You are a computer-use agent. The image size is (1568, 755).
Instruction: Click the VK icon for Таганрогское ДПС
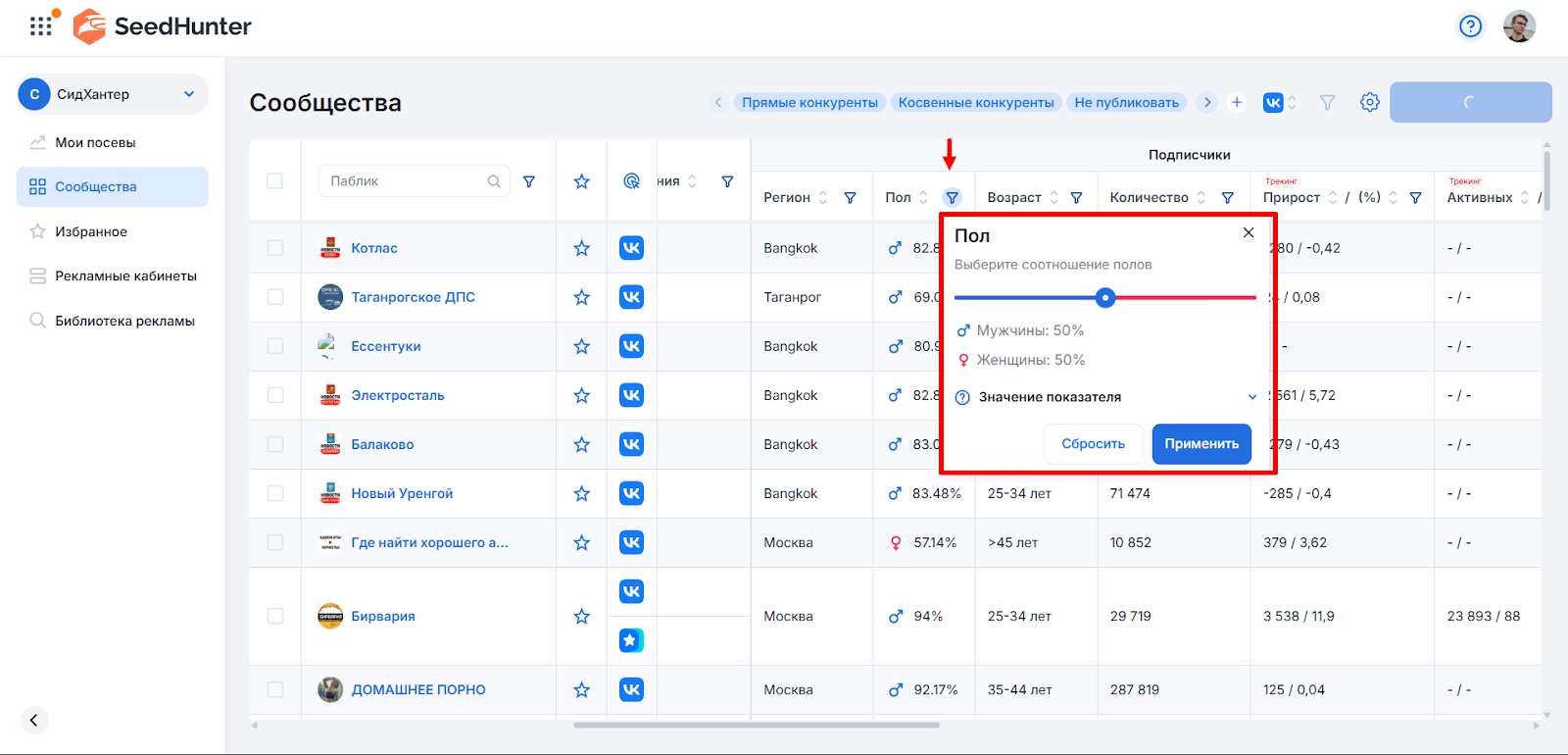[x=631, y=297]
